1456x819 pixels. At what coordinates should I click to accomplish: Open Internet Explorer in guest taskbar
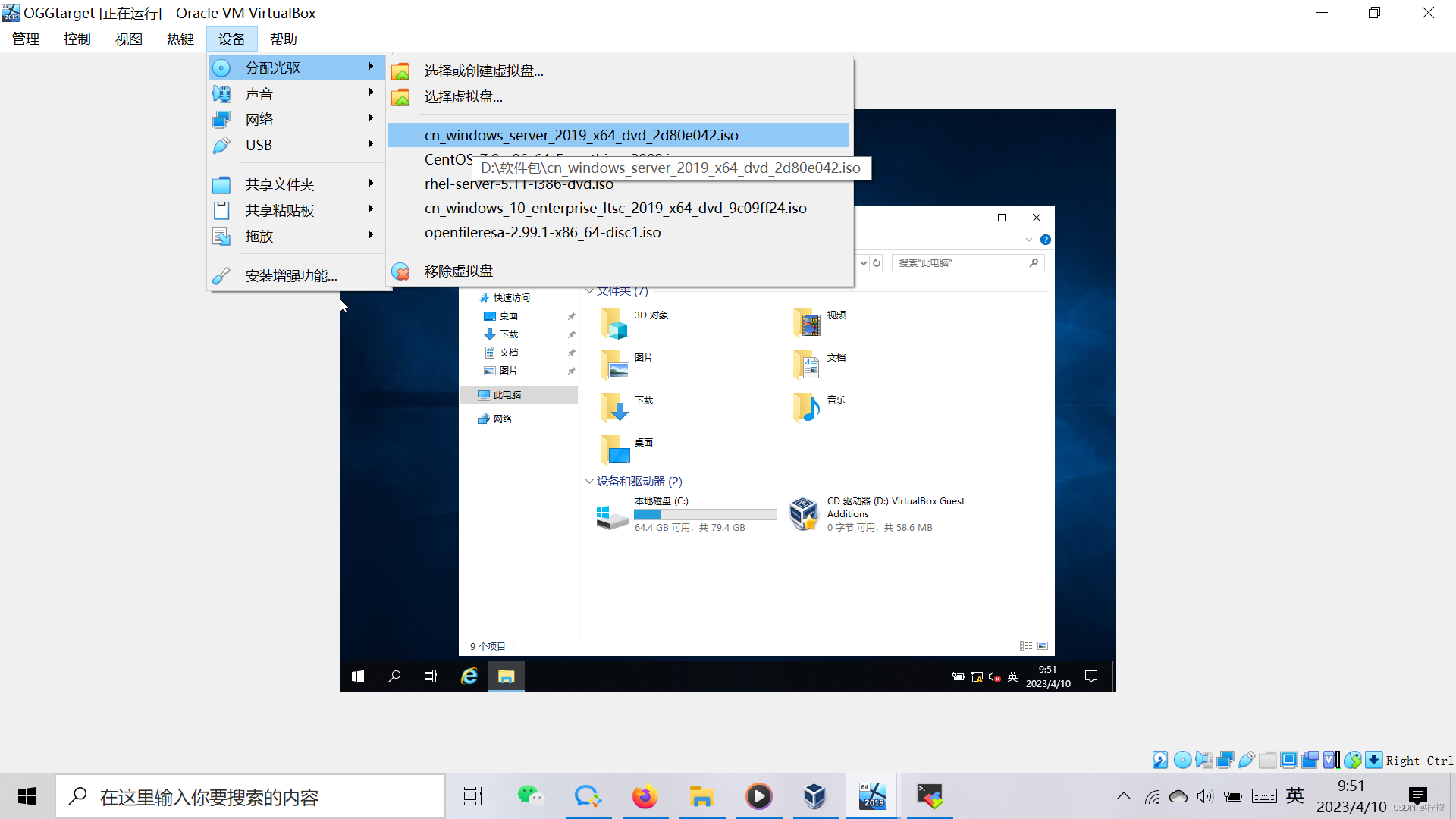(x=469, y=676)
